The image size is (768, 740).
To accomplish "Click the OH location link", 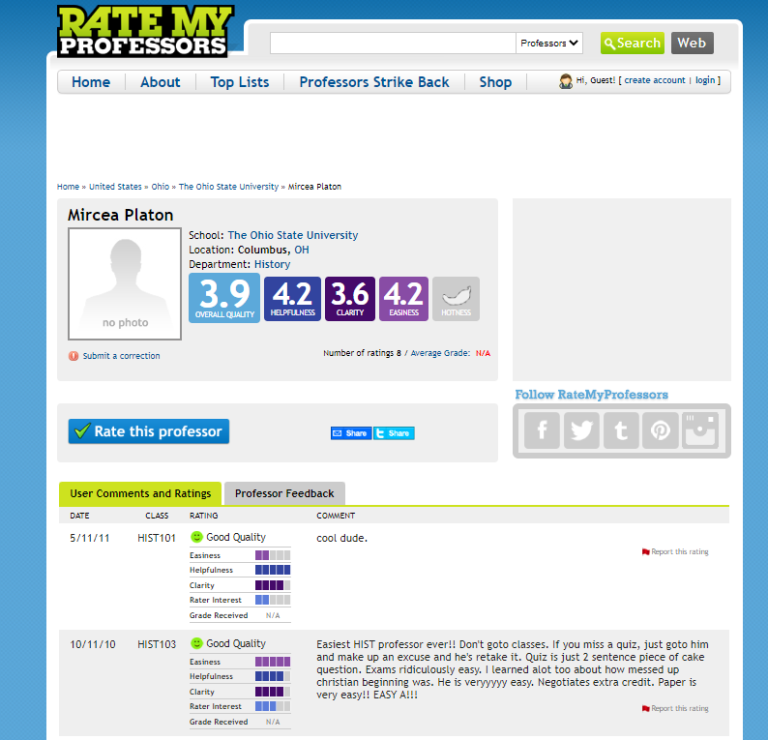I will pos(301,250).
